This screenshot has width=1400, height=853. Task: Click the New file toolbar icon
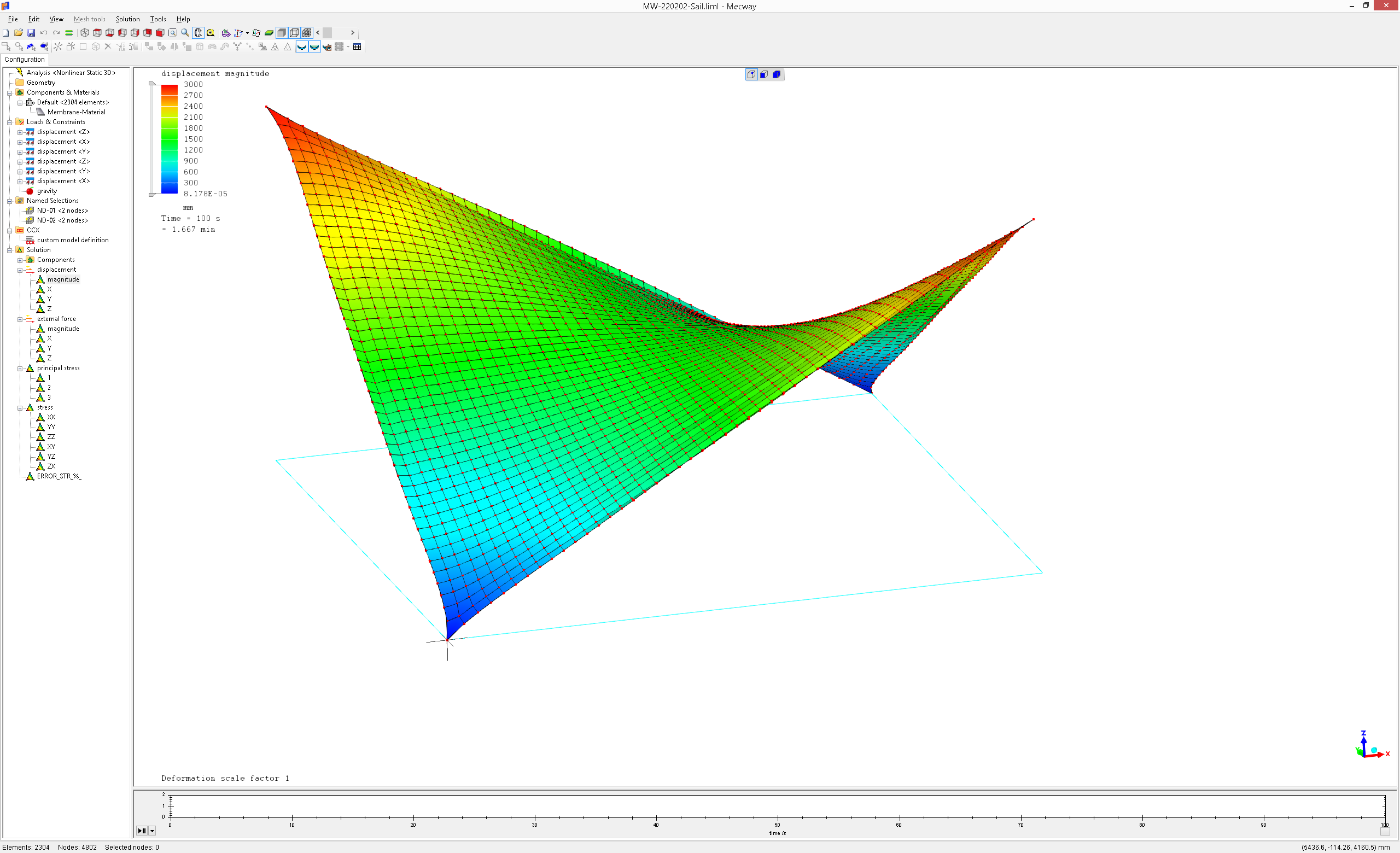click(x=5, y=33)
